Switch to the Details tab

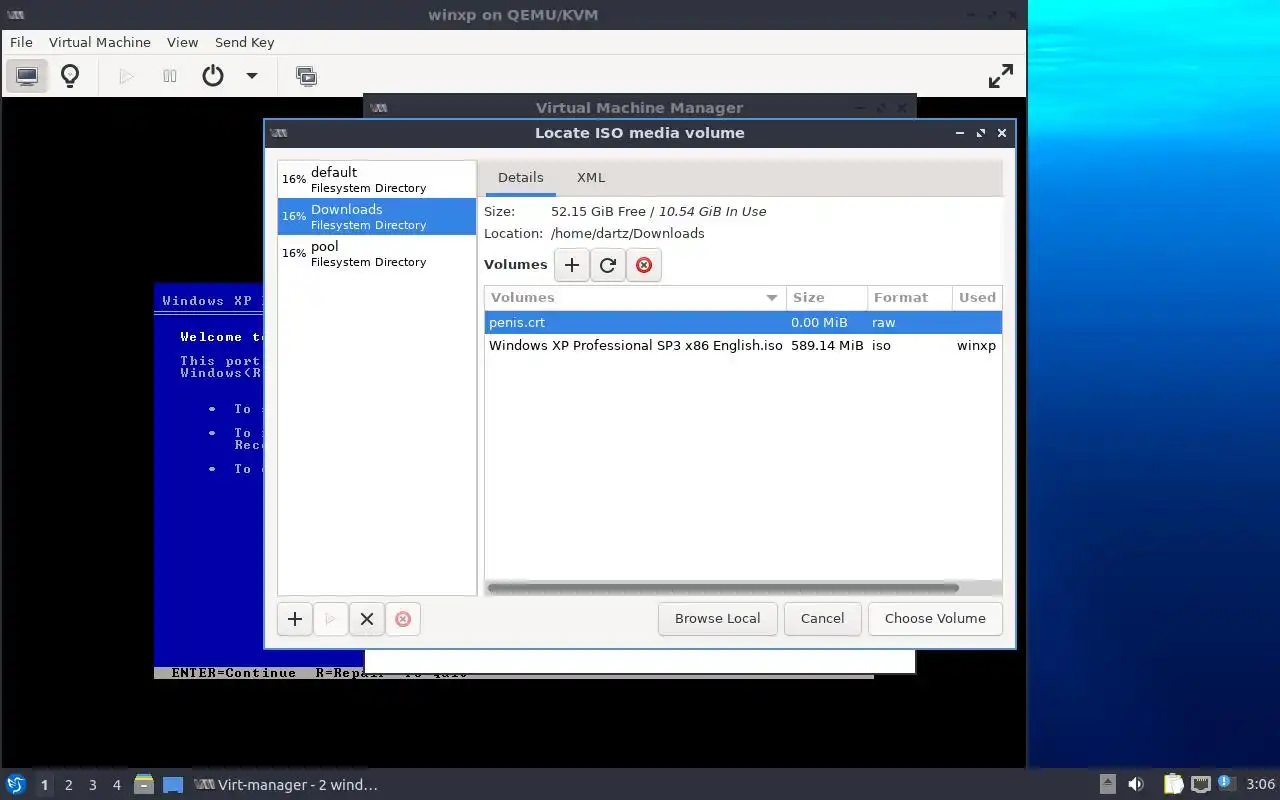(521, 178)
